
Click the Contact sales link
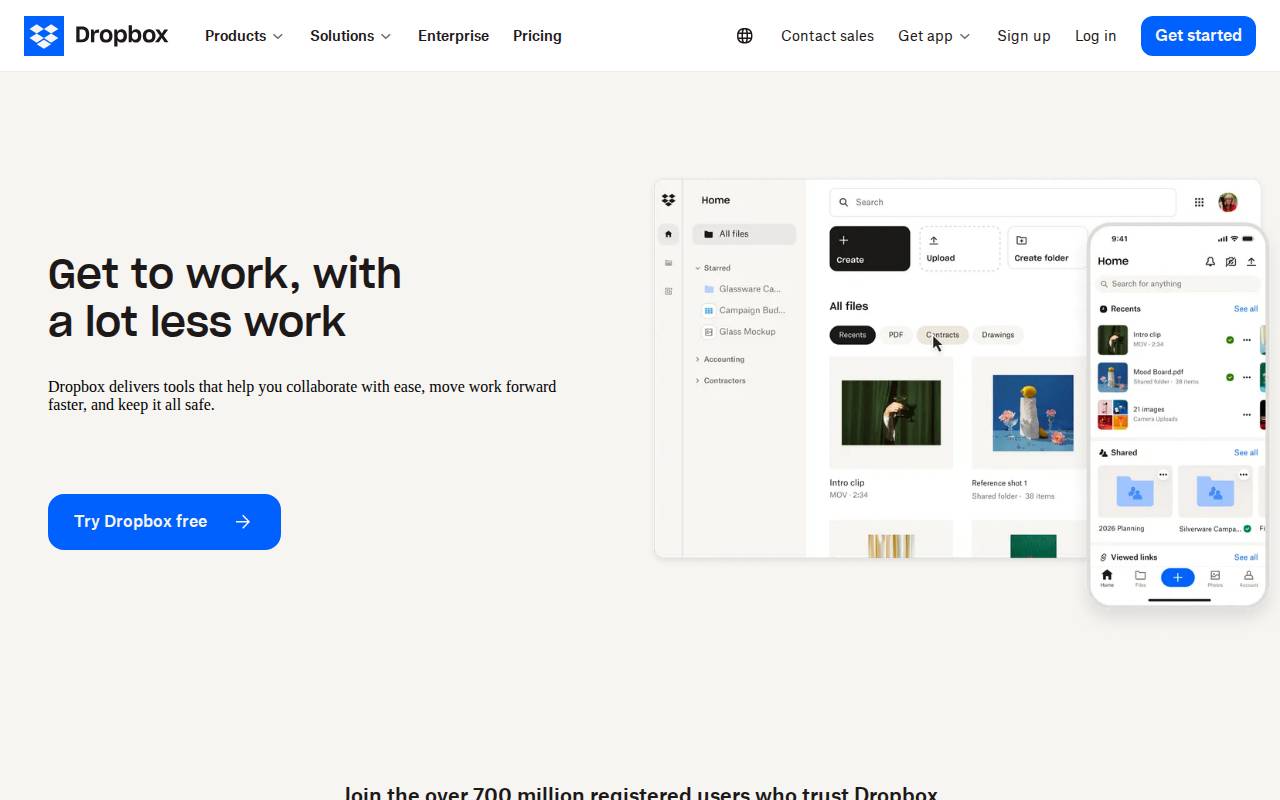tap(827, 36)
